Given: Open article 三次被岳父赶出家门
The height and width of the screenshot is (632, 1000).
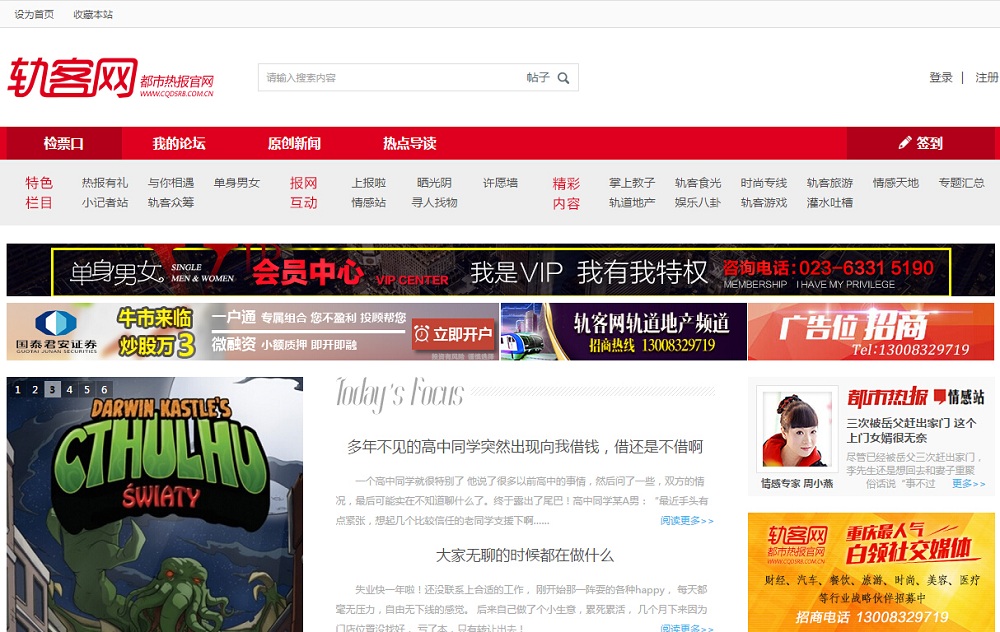Looking at the screenshot, I should (911, 430).
